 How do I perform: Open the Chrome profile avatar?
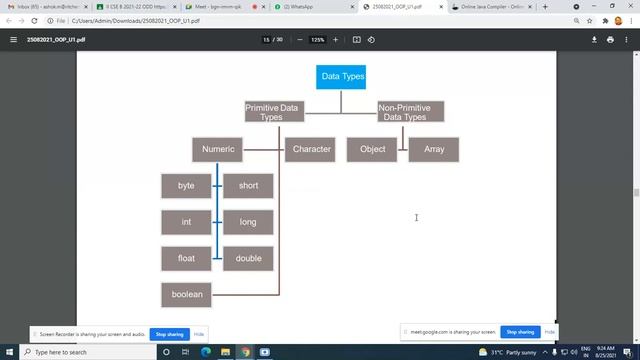[618, 20]
